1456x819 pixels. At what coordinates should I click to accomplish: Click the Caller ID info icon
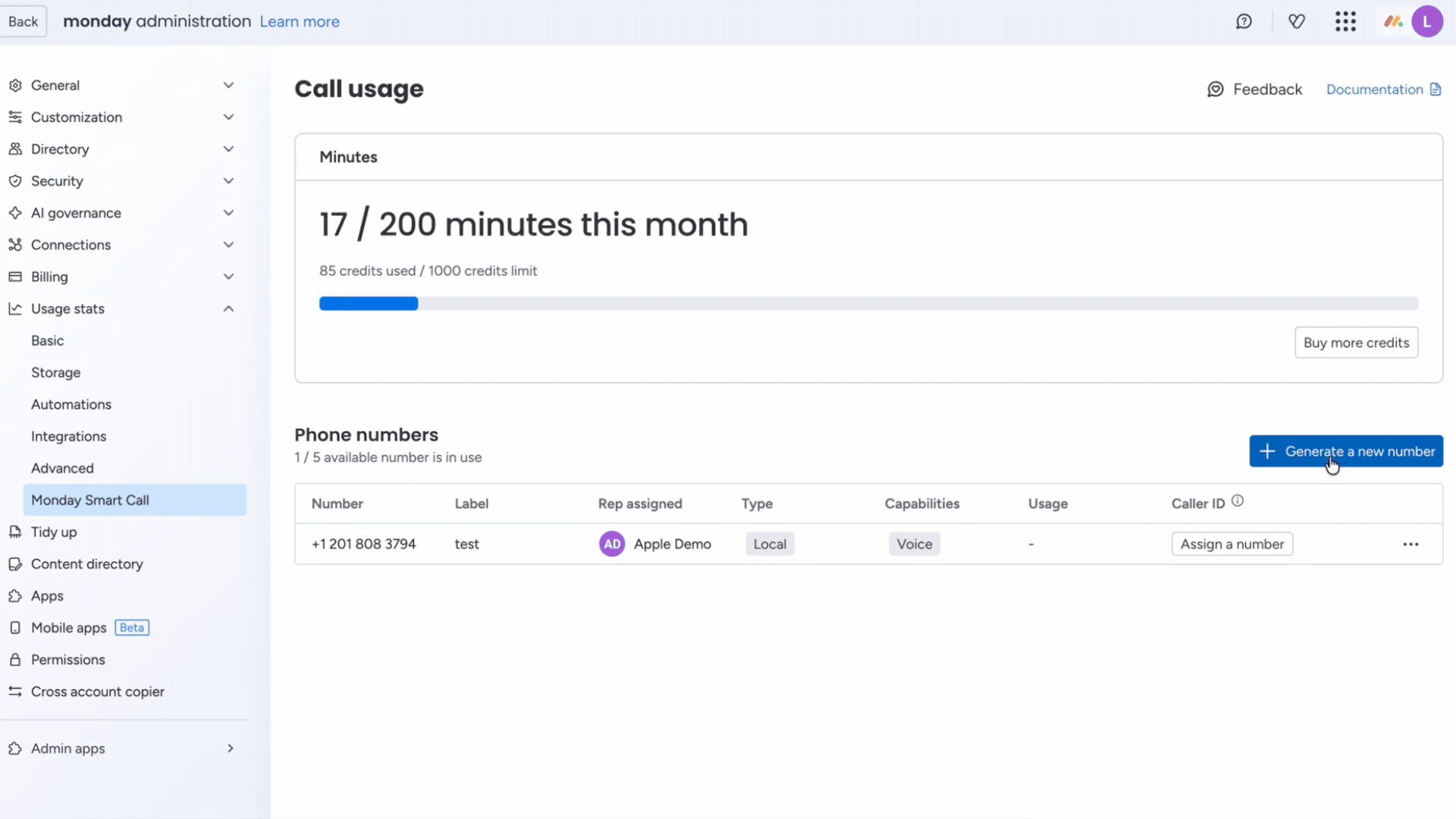(1238, 500)
